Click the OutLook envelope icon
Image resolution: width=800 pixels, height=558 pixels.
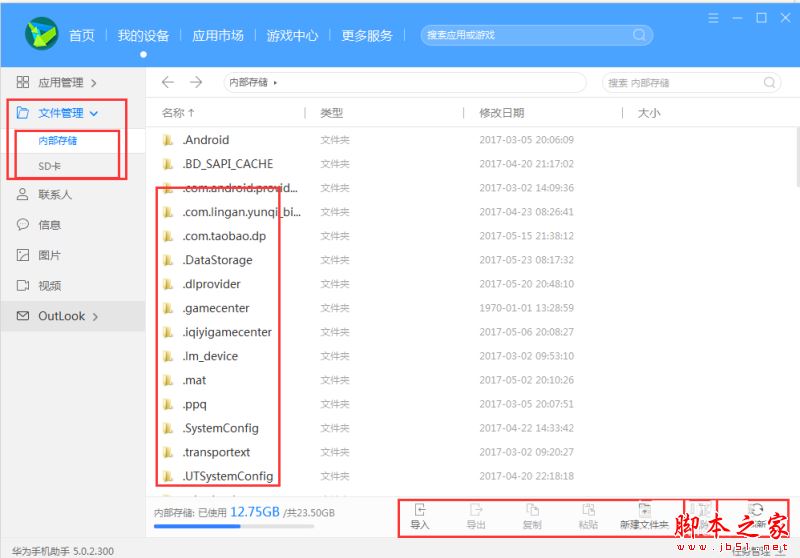click(x=22, y=316)
